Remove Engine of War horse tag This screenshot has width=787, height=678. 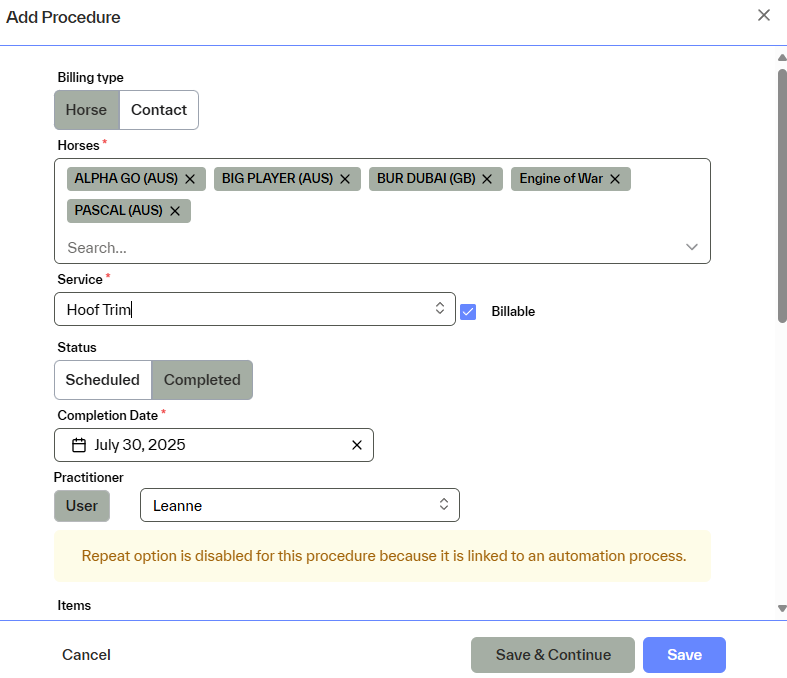[615, 179]
